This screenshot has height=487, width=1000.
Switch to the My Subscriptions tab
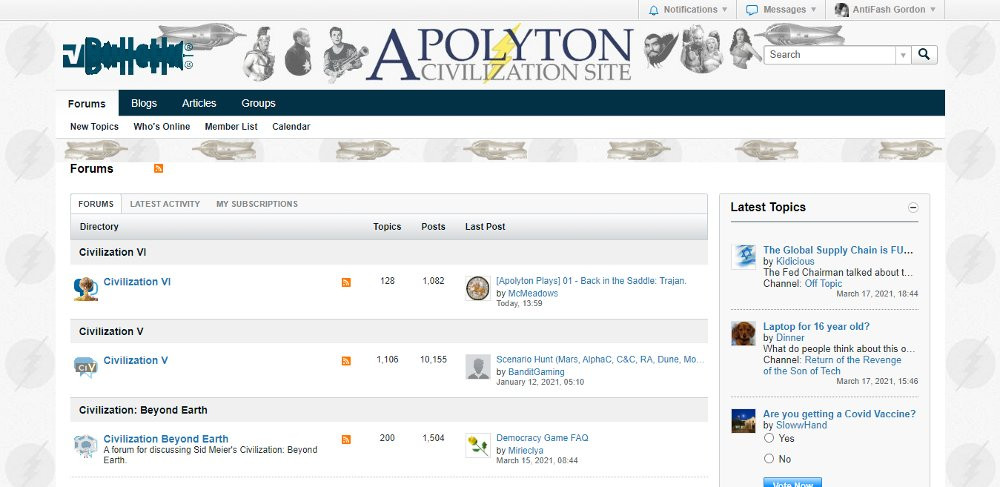[x=257, y=204]
